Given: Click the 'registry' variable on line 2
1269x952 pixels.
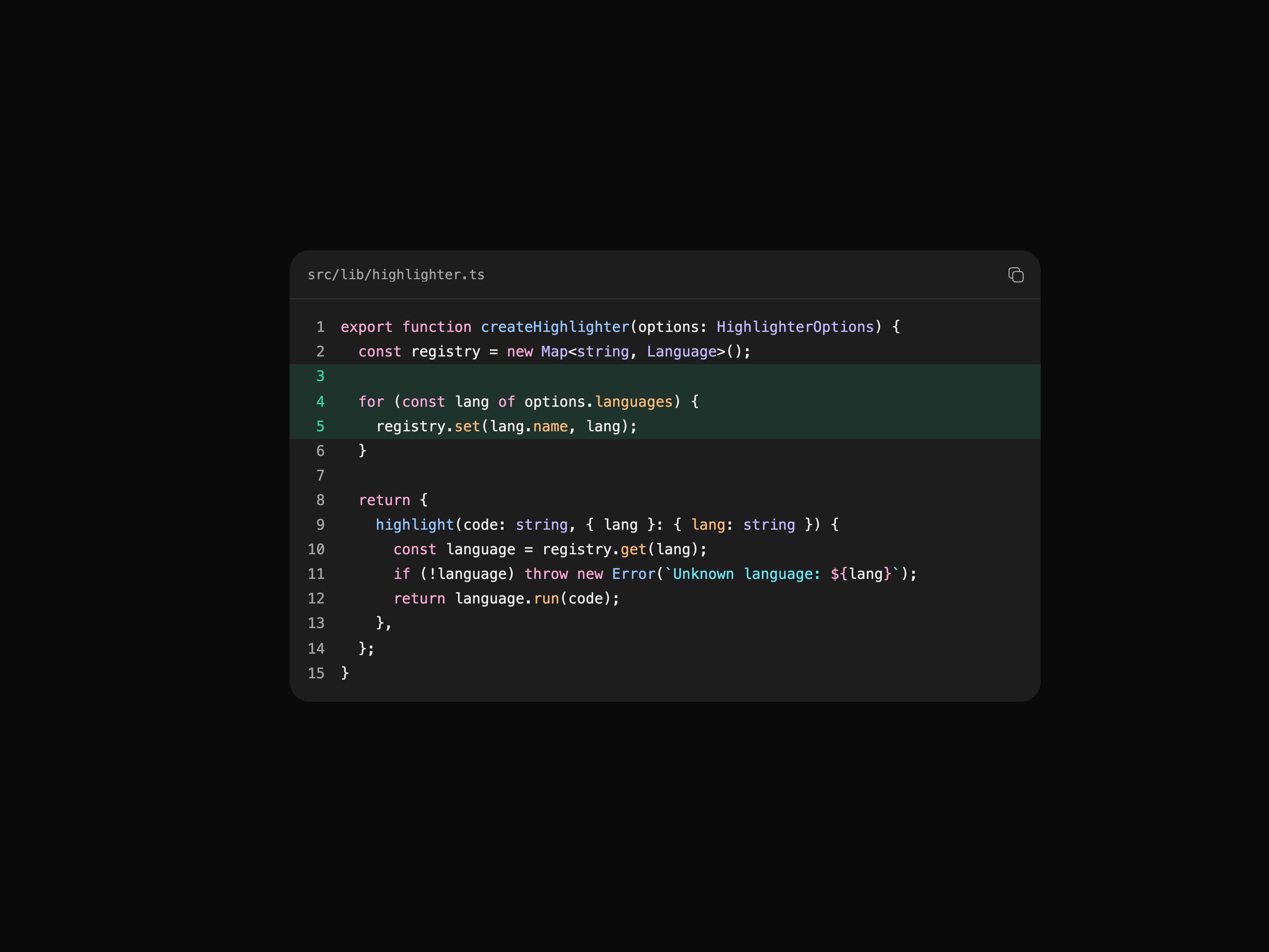Looking at the screenshot, I should pyautogui.click(x=446, y=352).
